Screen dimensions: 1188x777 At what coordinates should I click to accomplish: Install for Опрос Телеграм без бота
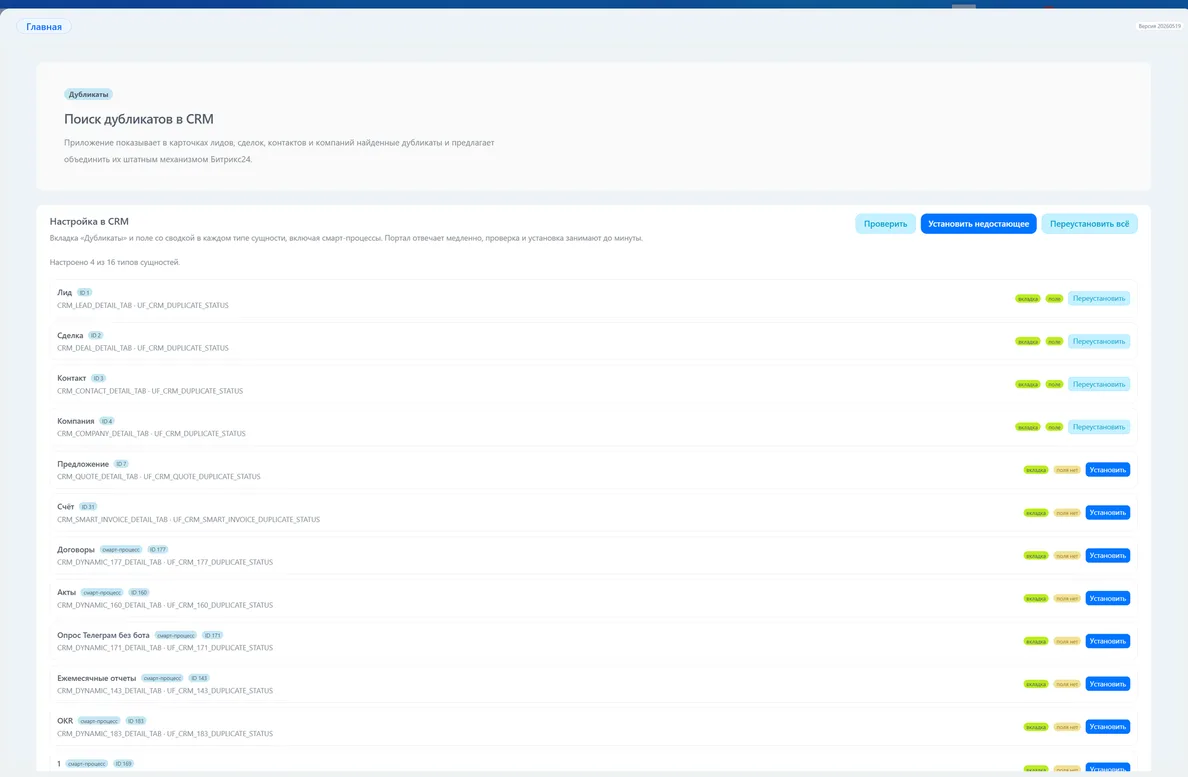[x=1107, y=641]
